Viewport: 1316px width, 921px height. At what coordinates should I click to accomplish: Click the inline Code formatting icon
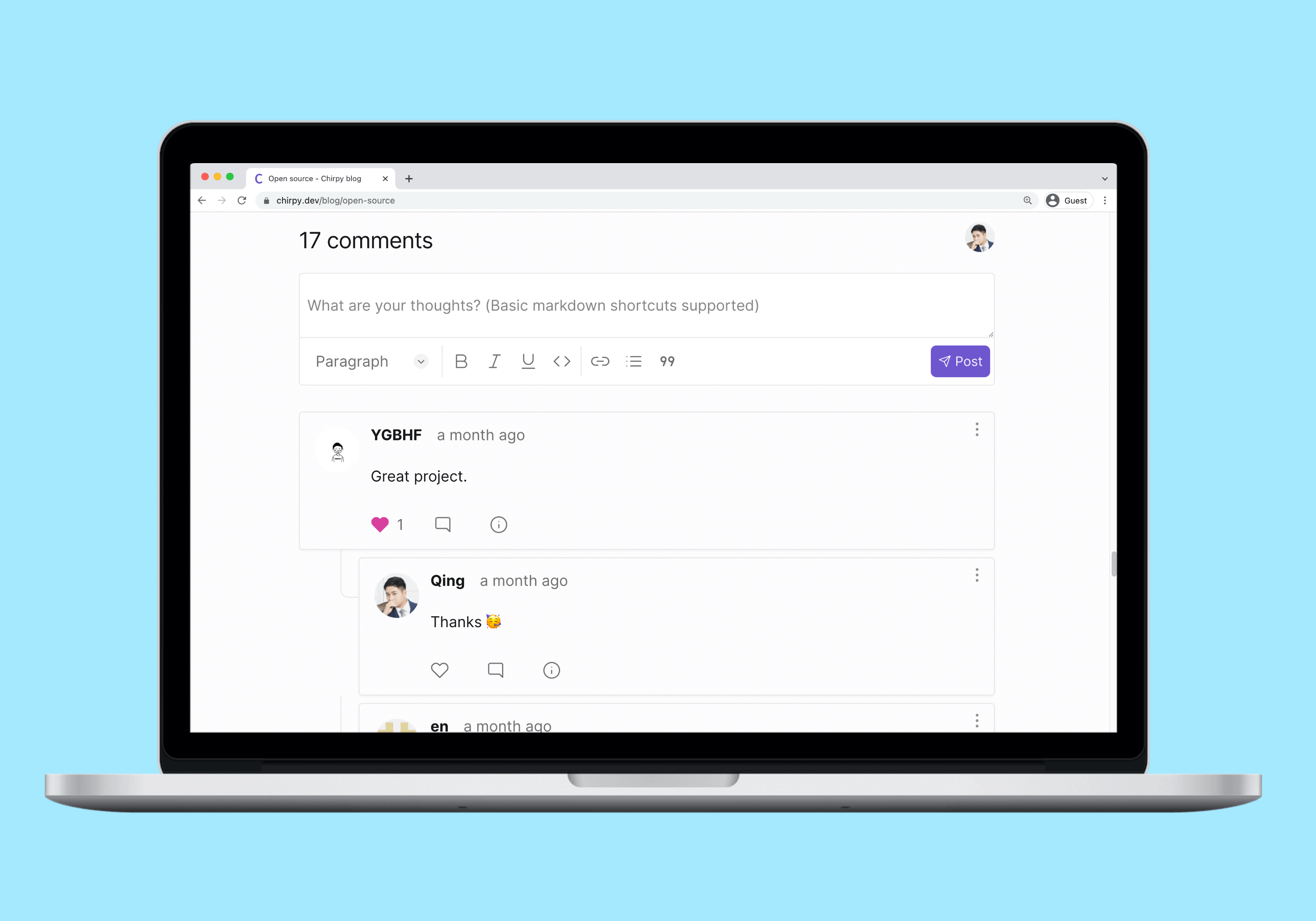[x=563, y=361]
